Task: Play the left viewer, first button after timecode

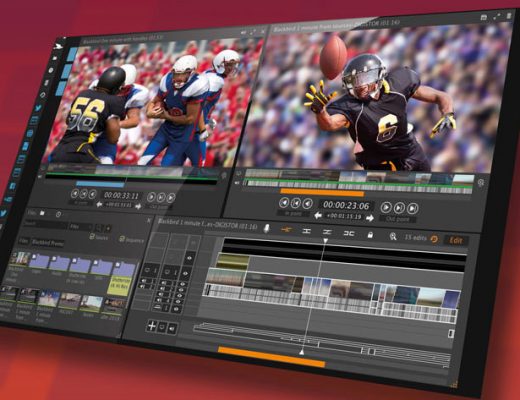Action: tap(151, 197)
